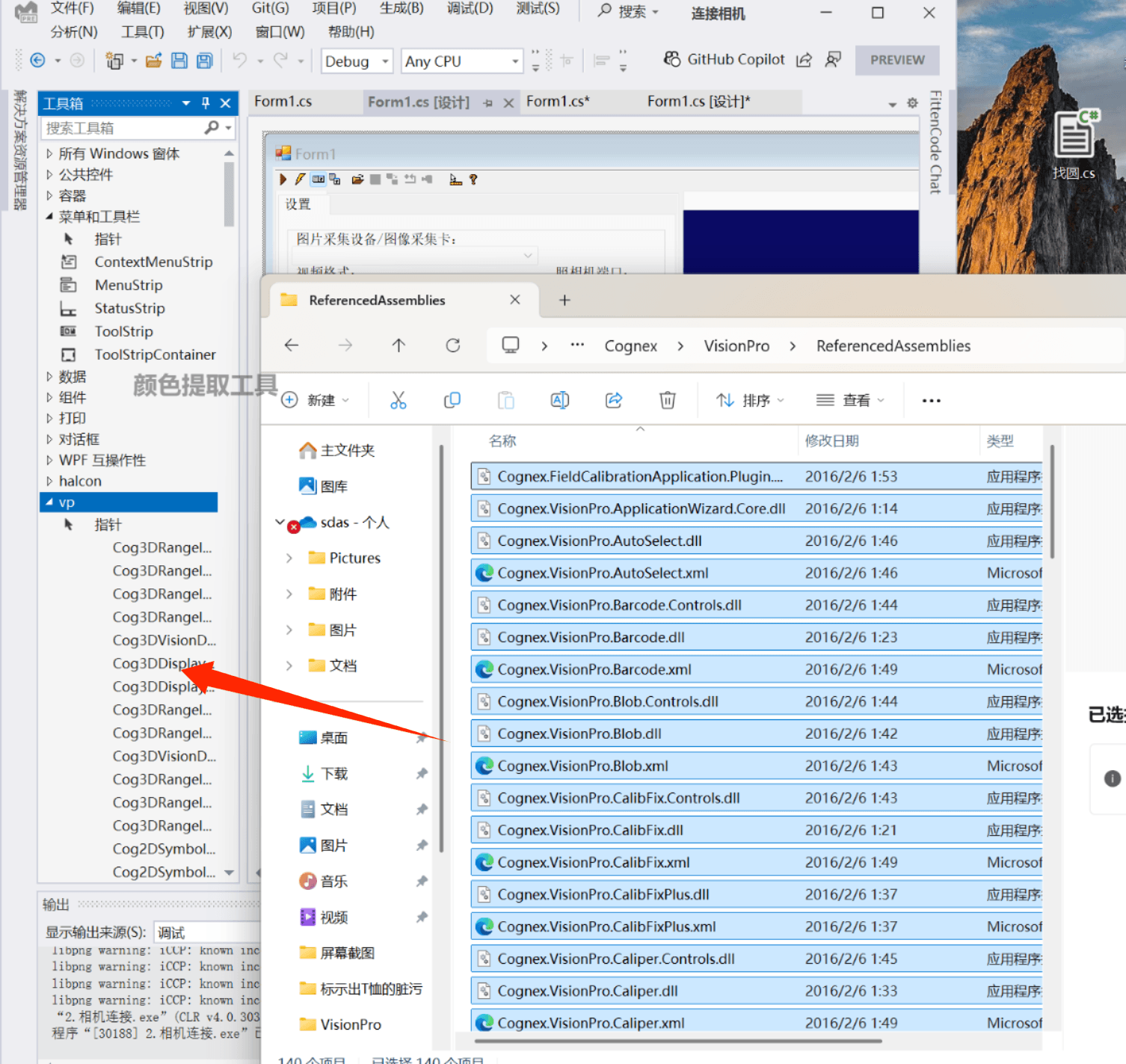Open 图库 in navigation pane
The image size is (1126, 1064).
(x=324, y=486)
